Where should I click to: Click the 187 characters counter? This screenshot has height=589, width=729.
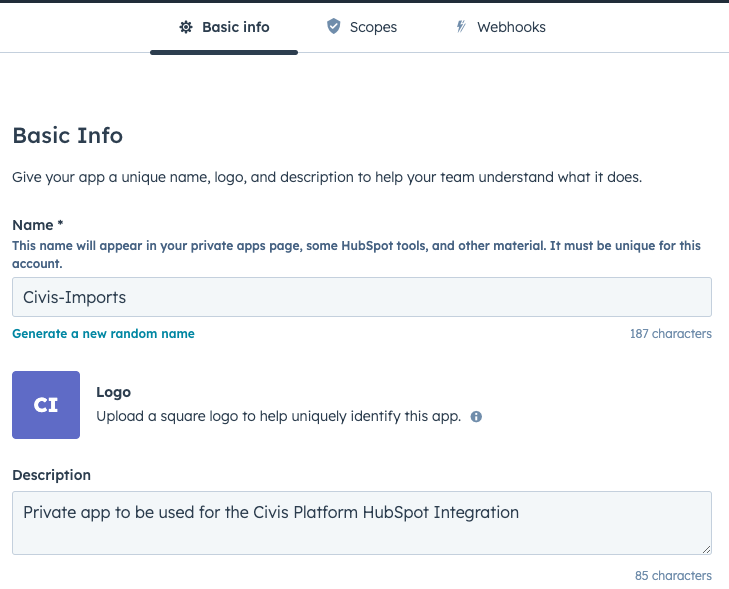pyautogui.click(x=671, y=334)
